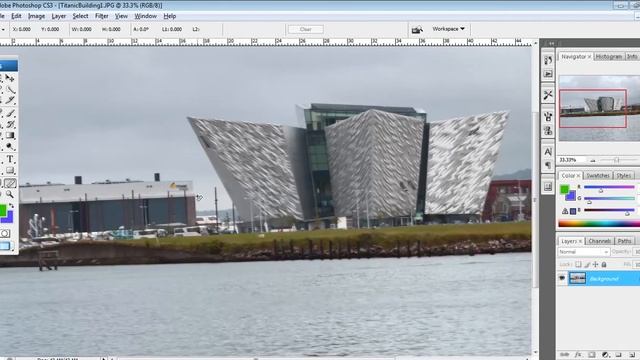Select the Measure ruler tool
640x360 pixels.
tap(10, 183)
